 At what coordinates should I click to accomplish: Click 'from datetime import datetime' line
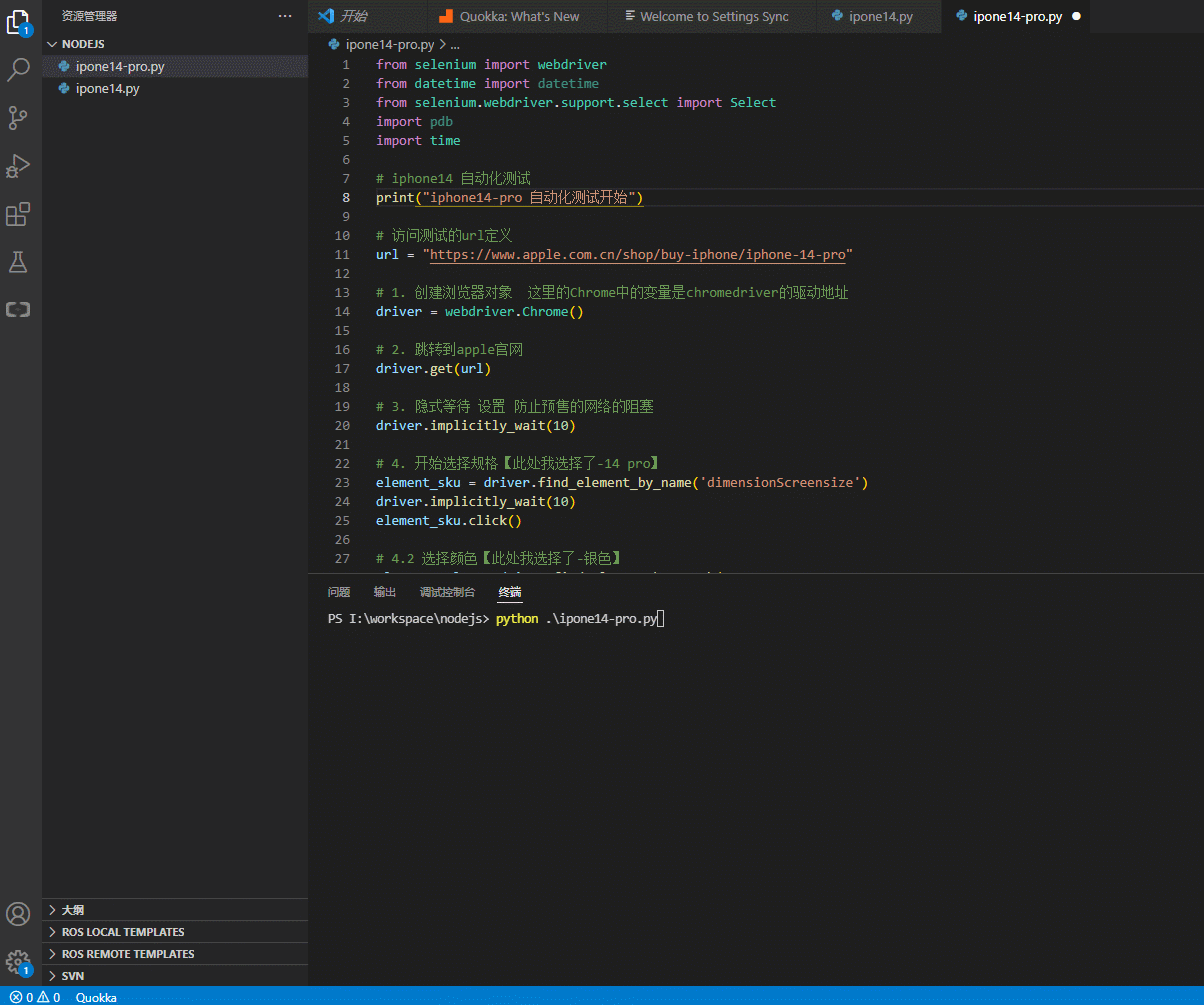pos(488,84)
